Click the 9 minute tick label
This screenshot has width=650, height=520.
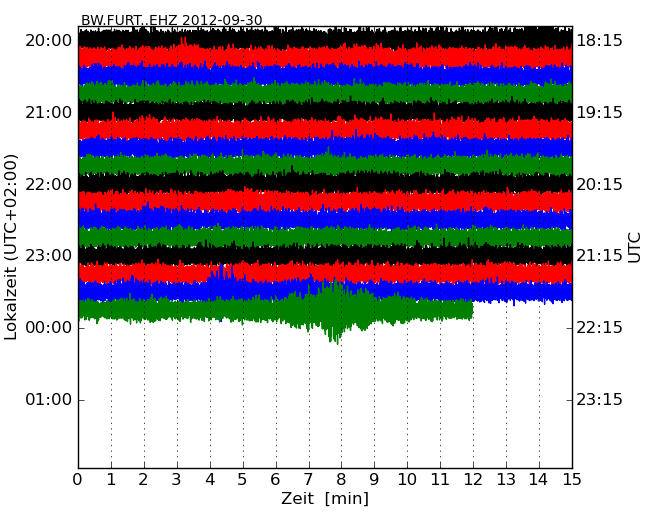pos(374,480)
